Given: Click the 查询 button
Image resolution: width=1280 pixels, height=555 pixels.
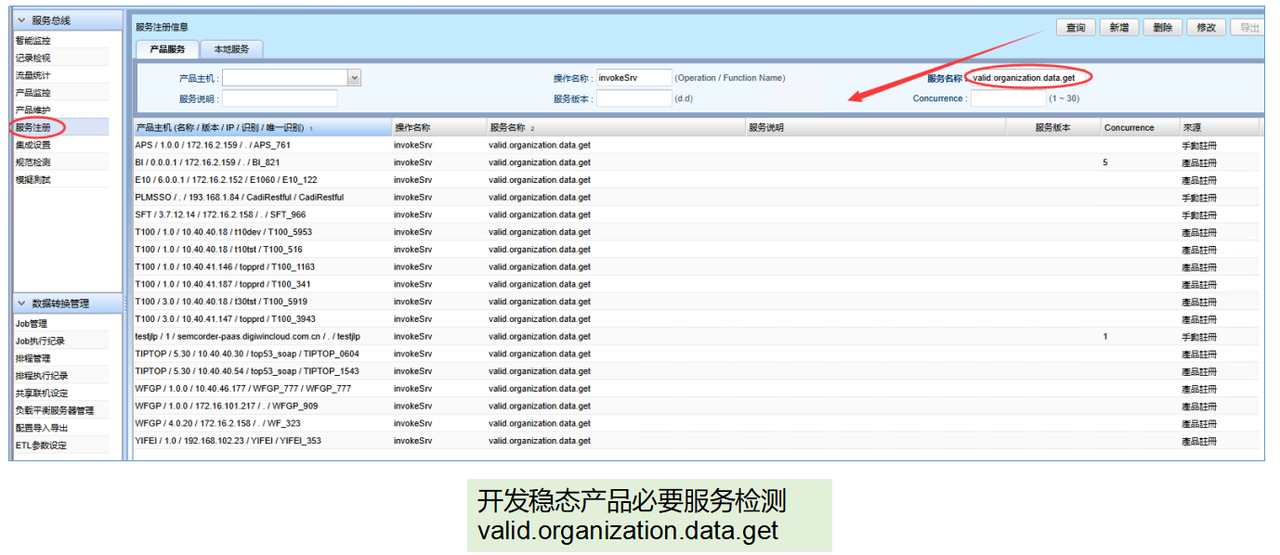Looking at the screenshot, I should pyautogui.click(x=1075, y=28).
